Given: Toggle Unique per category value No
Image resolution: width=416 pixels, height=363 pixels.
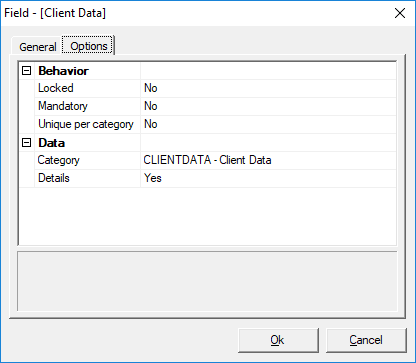Looking at the screenshot, I should (x=269, y=124).
